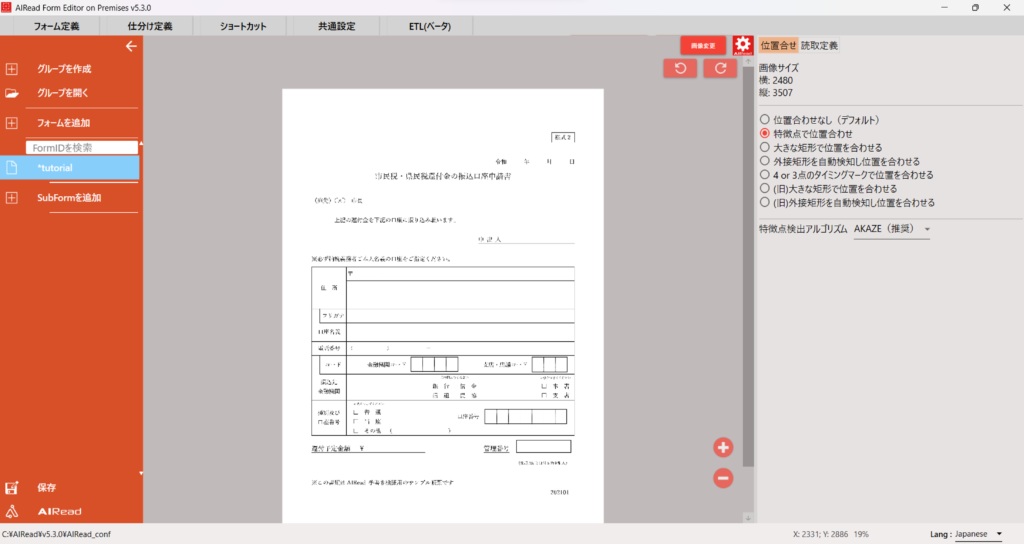Screen dimensions: 1024x544
Task: Click the rotate counterclockwise icon
Action: coord(680,68)
